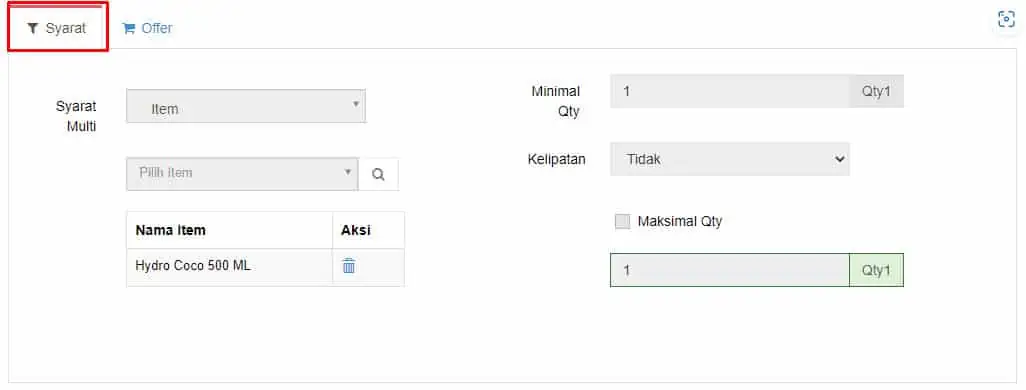Enable the Maksimal Qty checkbox
Screen dimensions: 1026x390
622,221
